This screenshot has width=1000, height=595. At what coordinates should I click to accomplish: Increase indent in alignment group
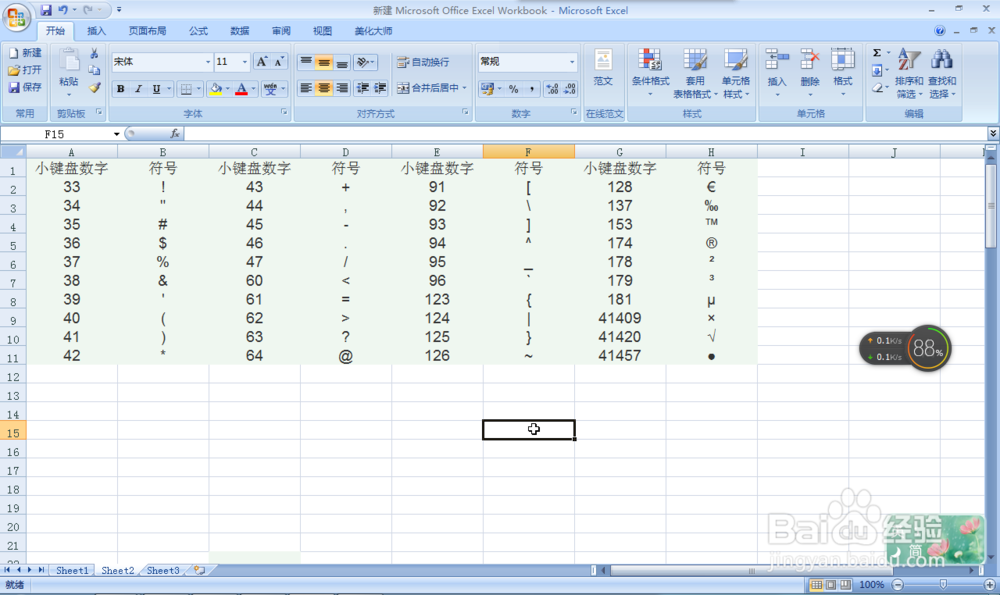coord(380,88)
